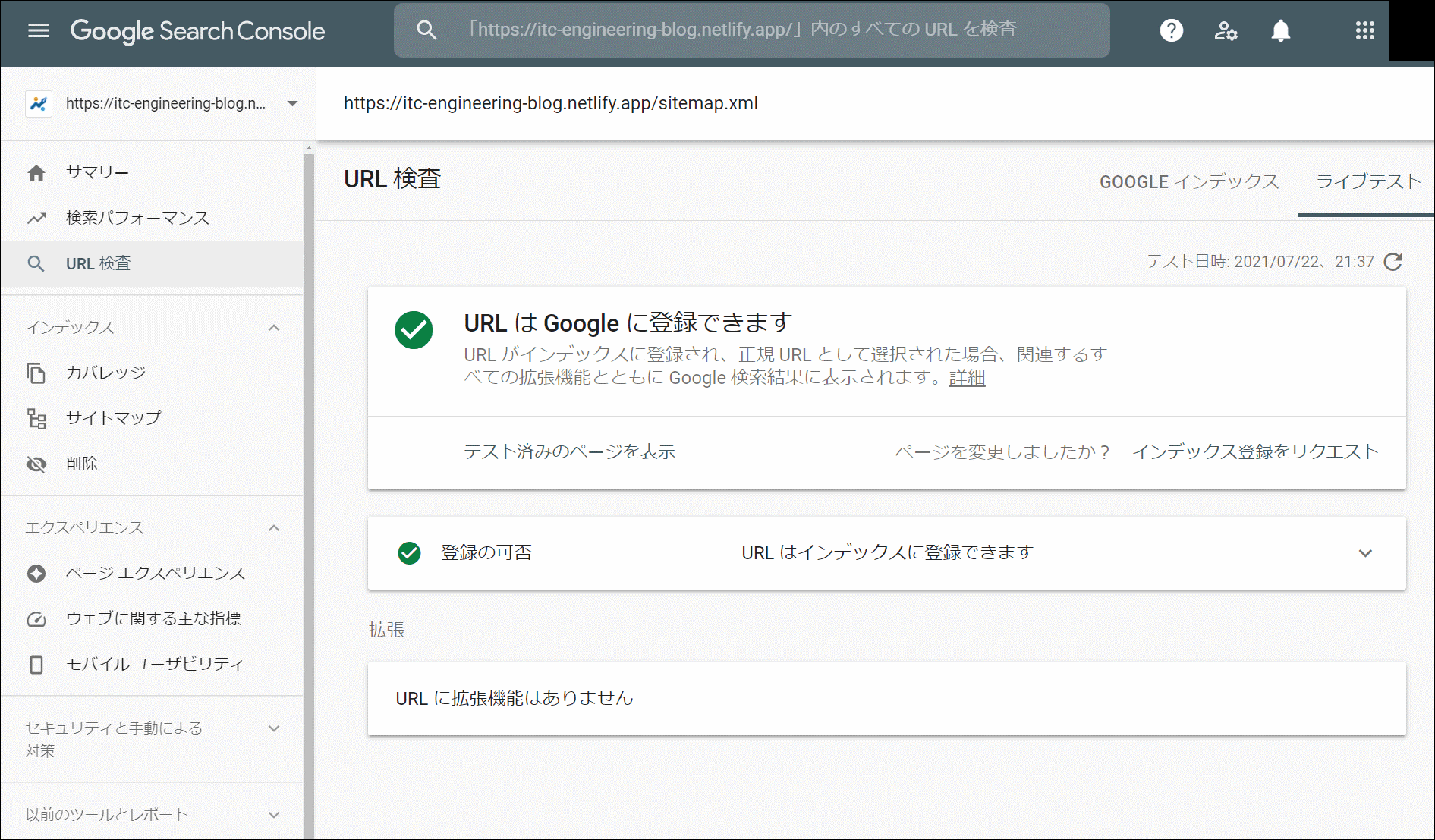Screen dimensions: 1435x840
Task: Open サマリー in the sidebar
Action: (x=153, y=173)
